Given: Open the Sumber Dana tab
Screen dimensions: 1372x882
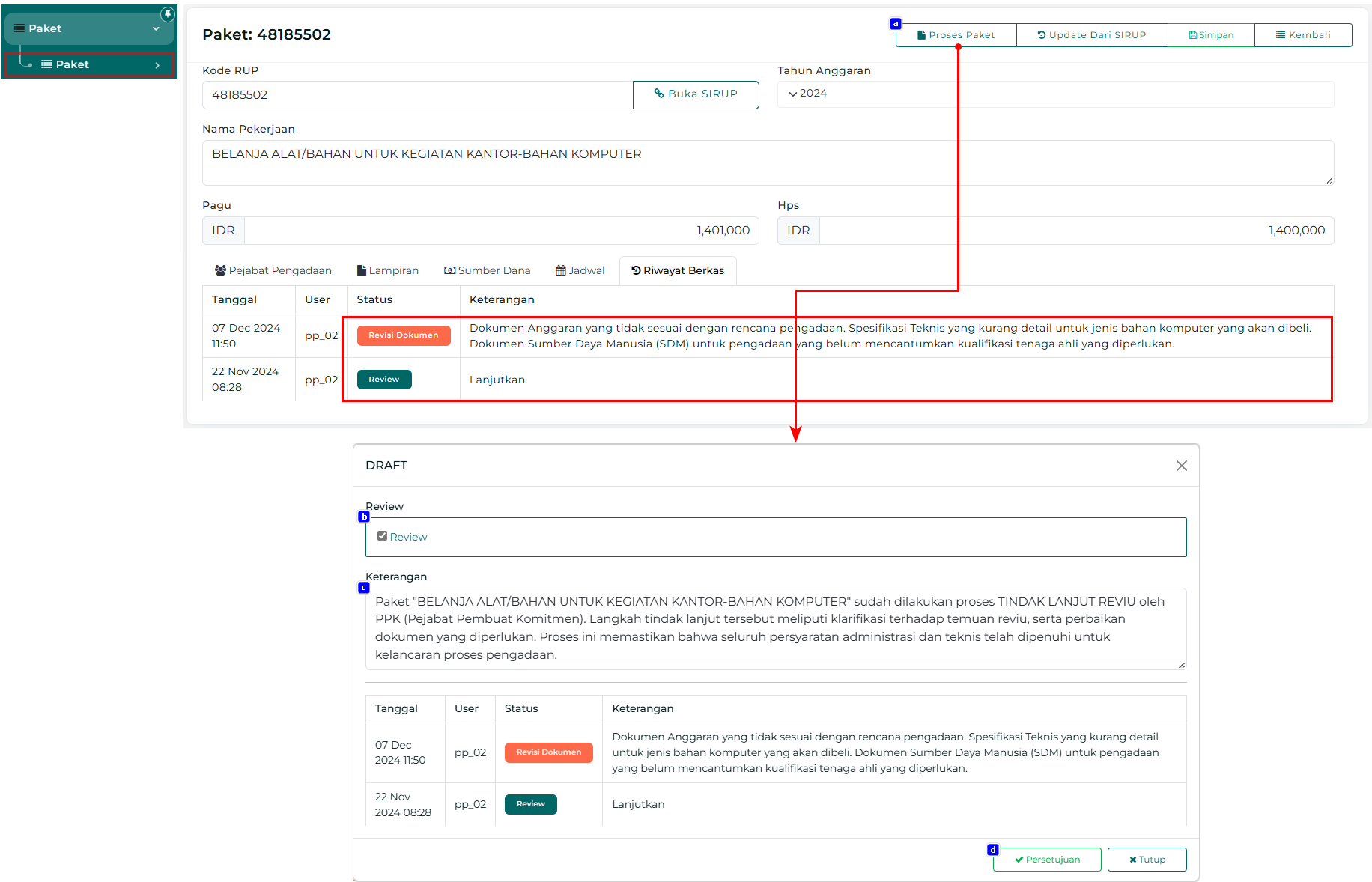Looking at the screenshot, I should (487, 270).
